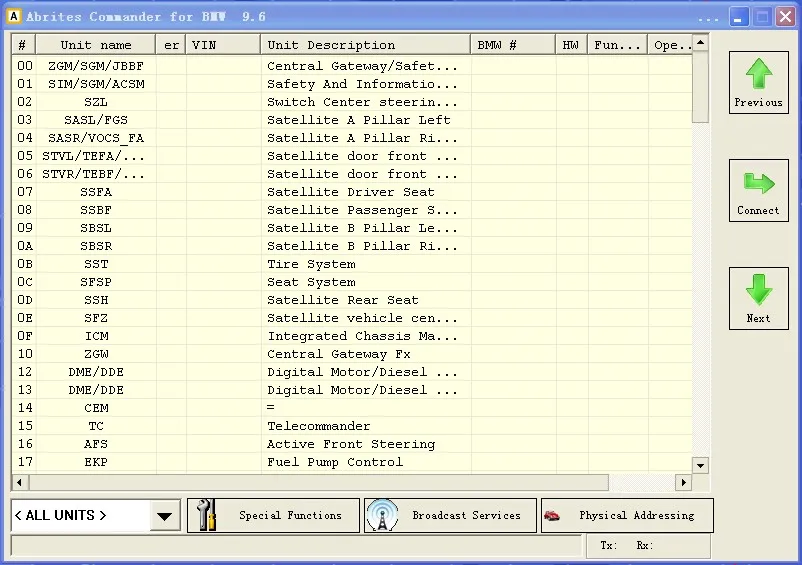Click the vertical scrollbar up arrow

[701, 42]
